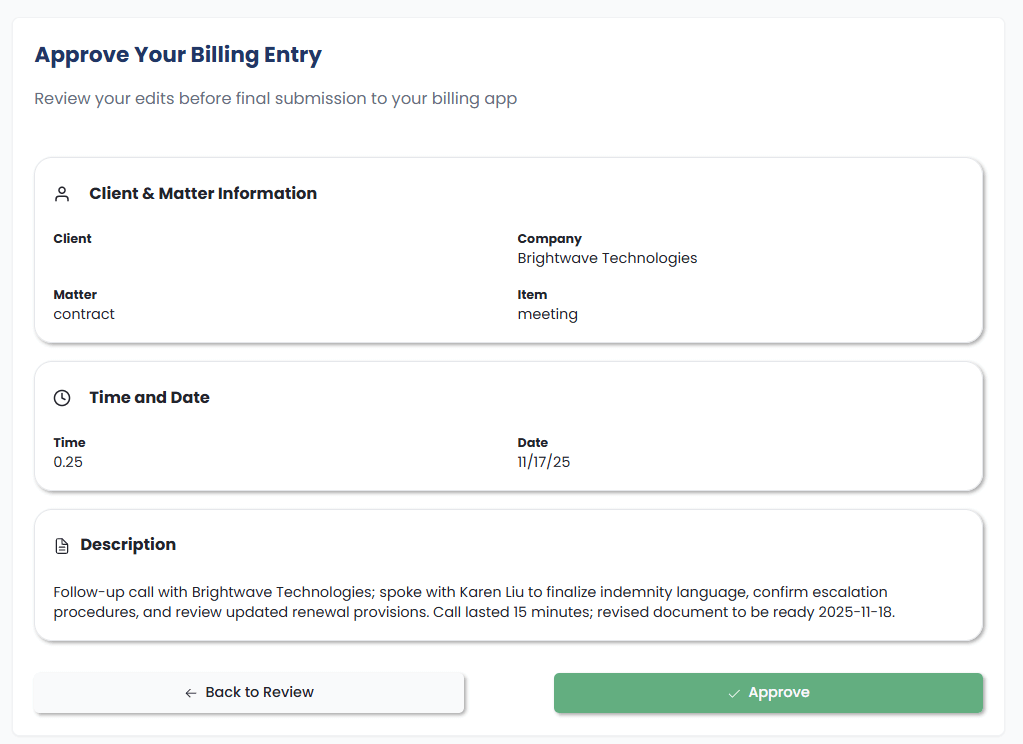Click the Company field label
The width and height of the screenshot is (1023, 744).
[549, 239]
